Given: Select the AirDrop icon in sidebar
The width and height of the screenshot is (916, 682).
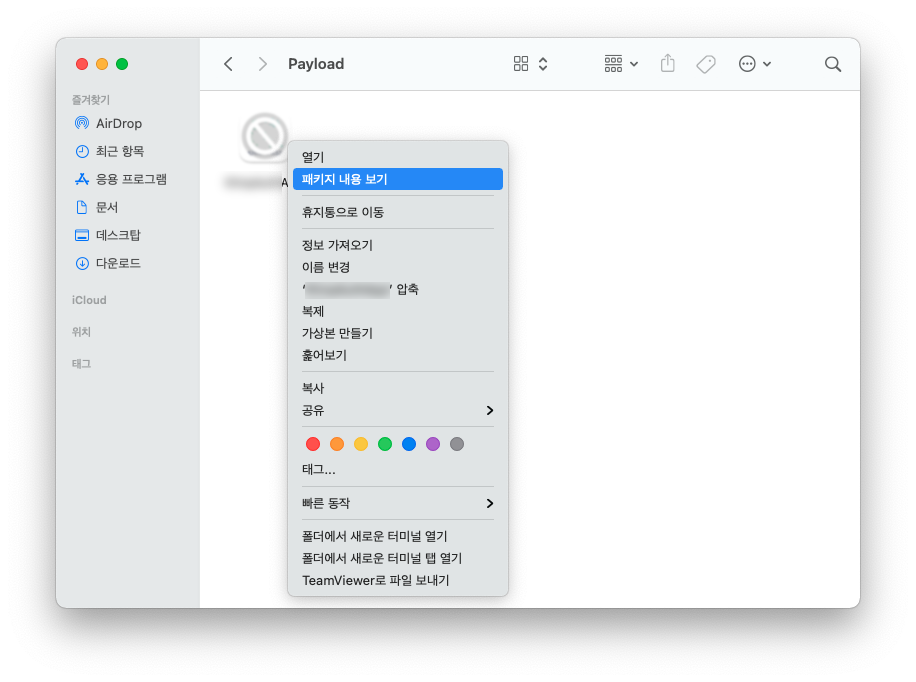Looking at the screenshot, I should click(x=82, y=123).
